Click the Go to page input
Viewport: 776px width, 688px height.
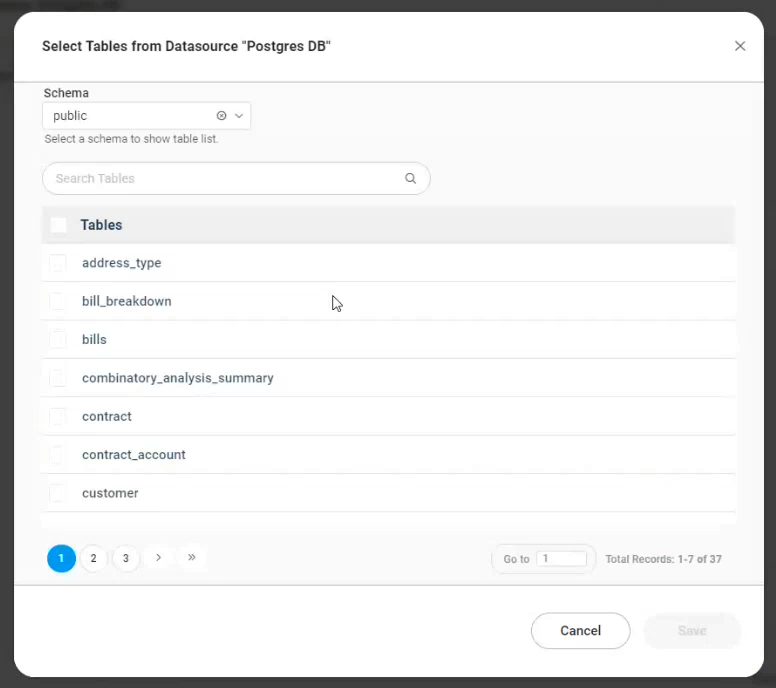(561, 559)
